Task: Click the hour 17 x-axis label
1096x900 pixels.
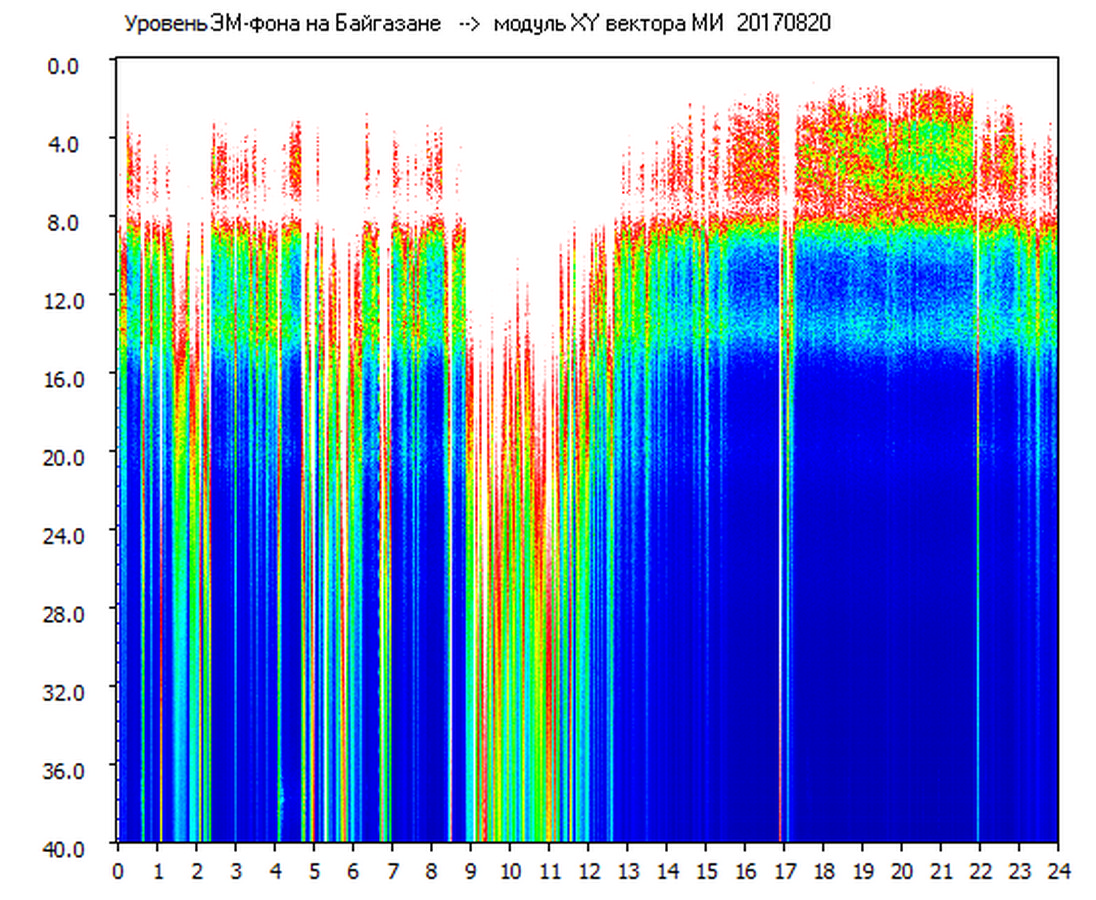Action: click(784, 870)
